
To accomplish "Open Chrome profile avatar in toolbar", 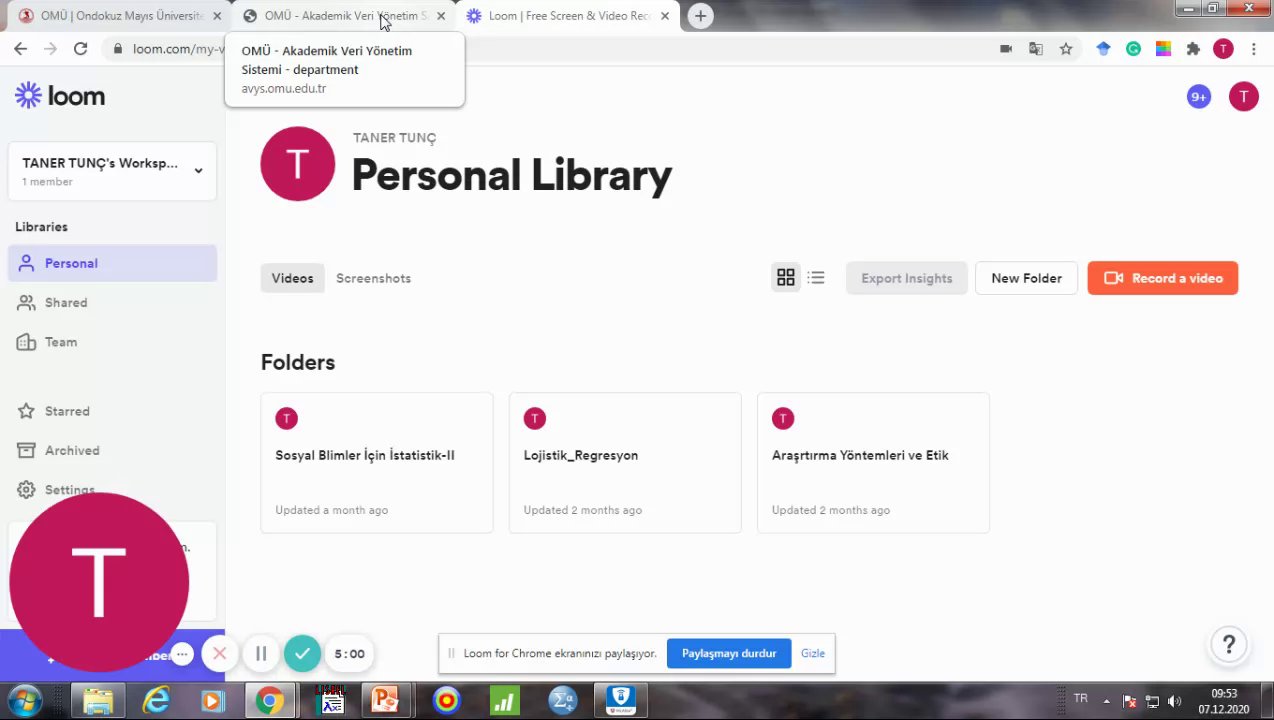I will point(1223,48).
